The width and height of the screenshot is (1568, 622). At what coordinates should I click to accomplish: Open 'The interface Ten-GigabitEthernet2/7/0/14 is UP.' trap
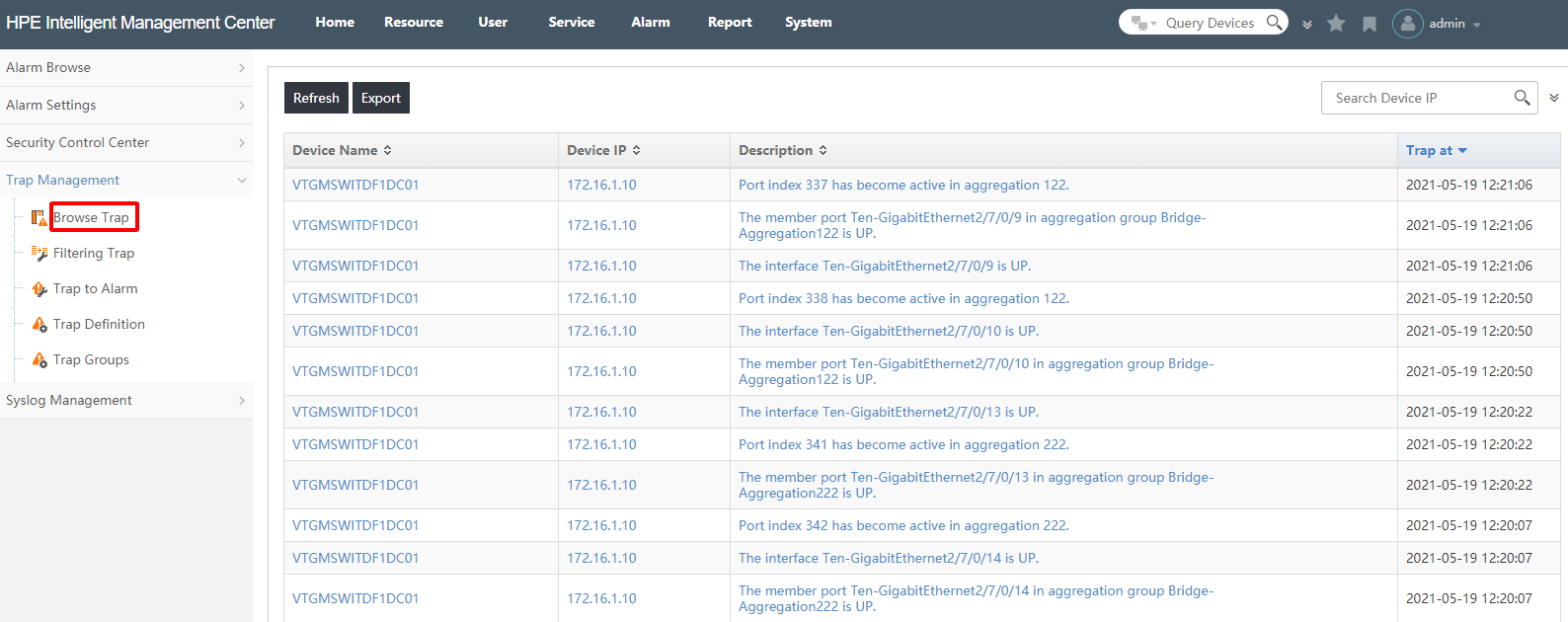point(889,558)
